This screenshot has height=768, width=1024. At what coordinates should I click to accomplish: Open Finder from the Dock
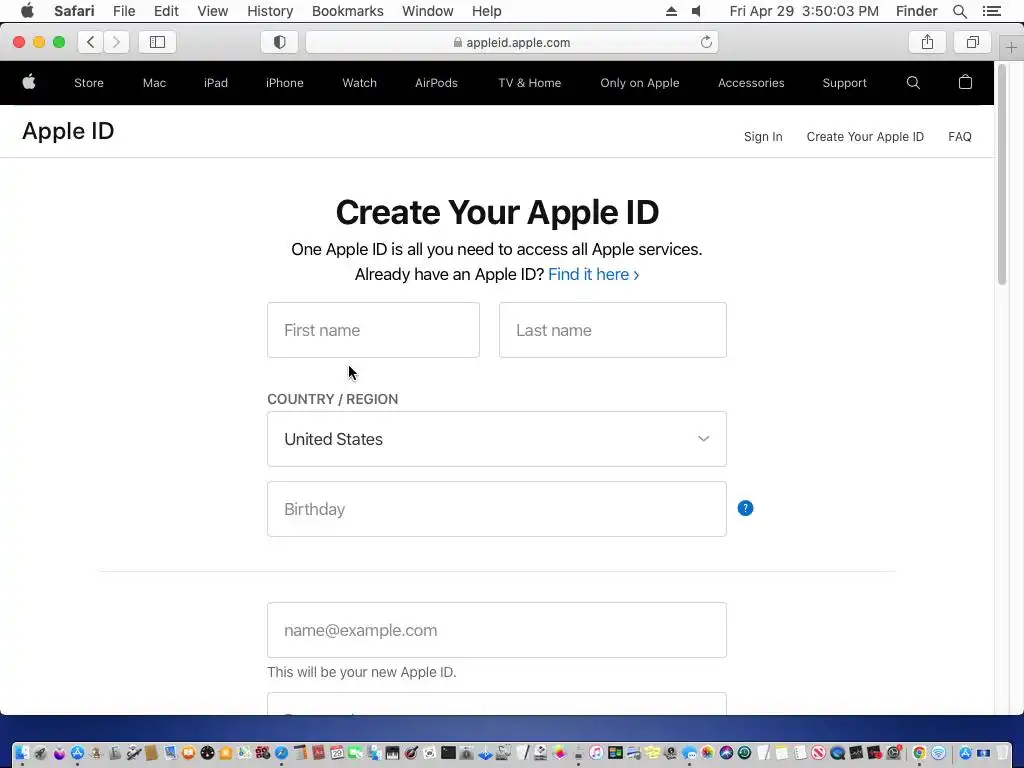pyautogui.click(x=22, y=753)
